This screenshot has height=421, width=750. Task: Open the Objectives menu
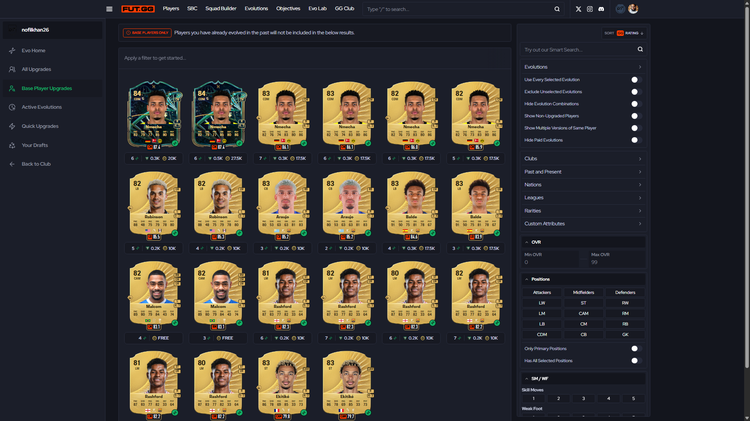pos(288,9)
